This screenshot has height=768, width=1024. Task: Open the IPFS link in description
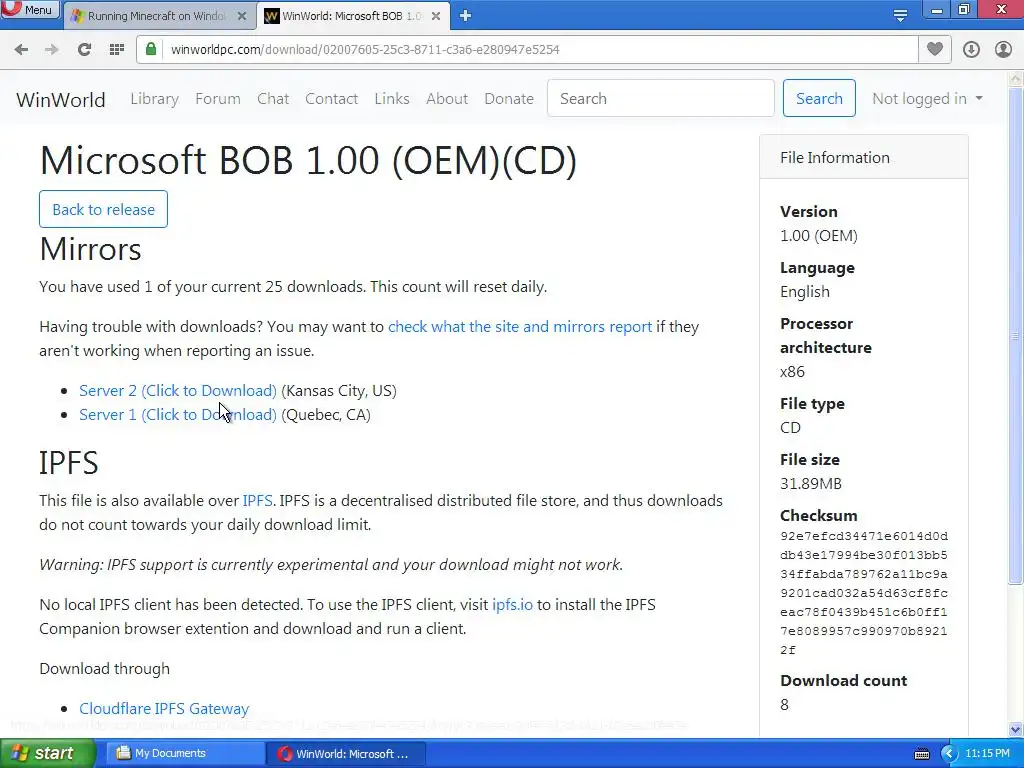pos(257,501)
